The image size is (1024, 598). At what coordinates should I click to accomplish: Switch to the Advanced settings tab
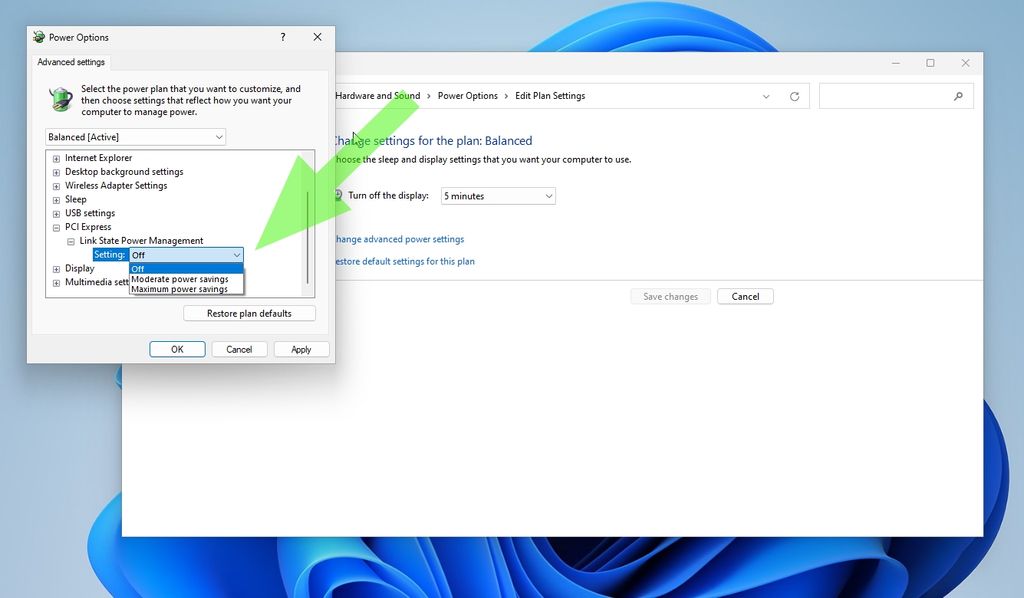click(71, 61)
